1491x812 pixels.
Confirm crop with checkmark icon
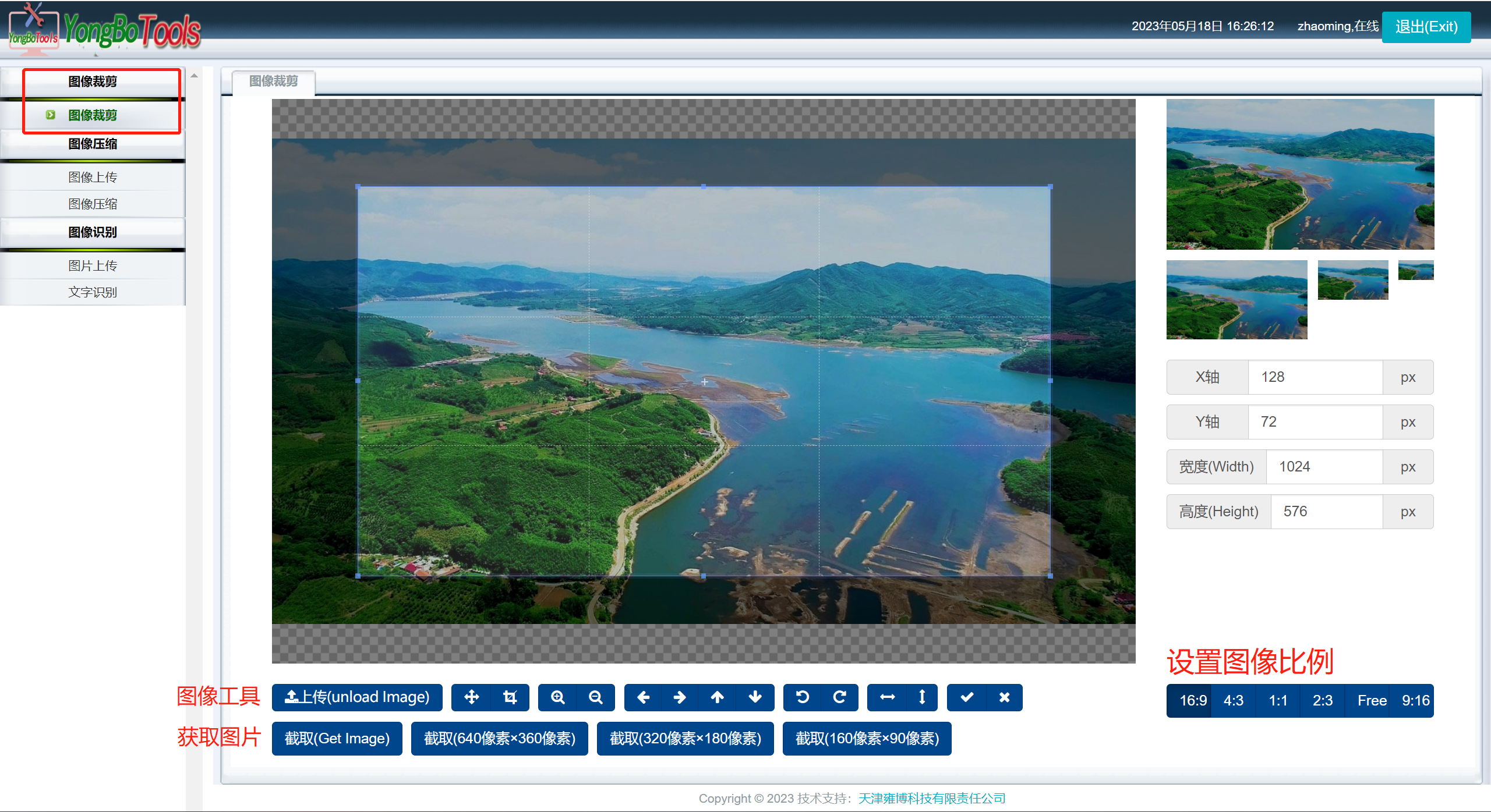coord(967,697)
